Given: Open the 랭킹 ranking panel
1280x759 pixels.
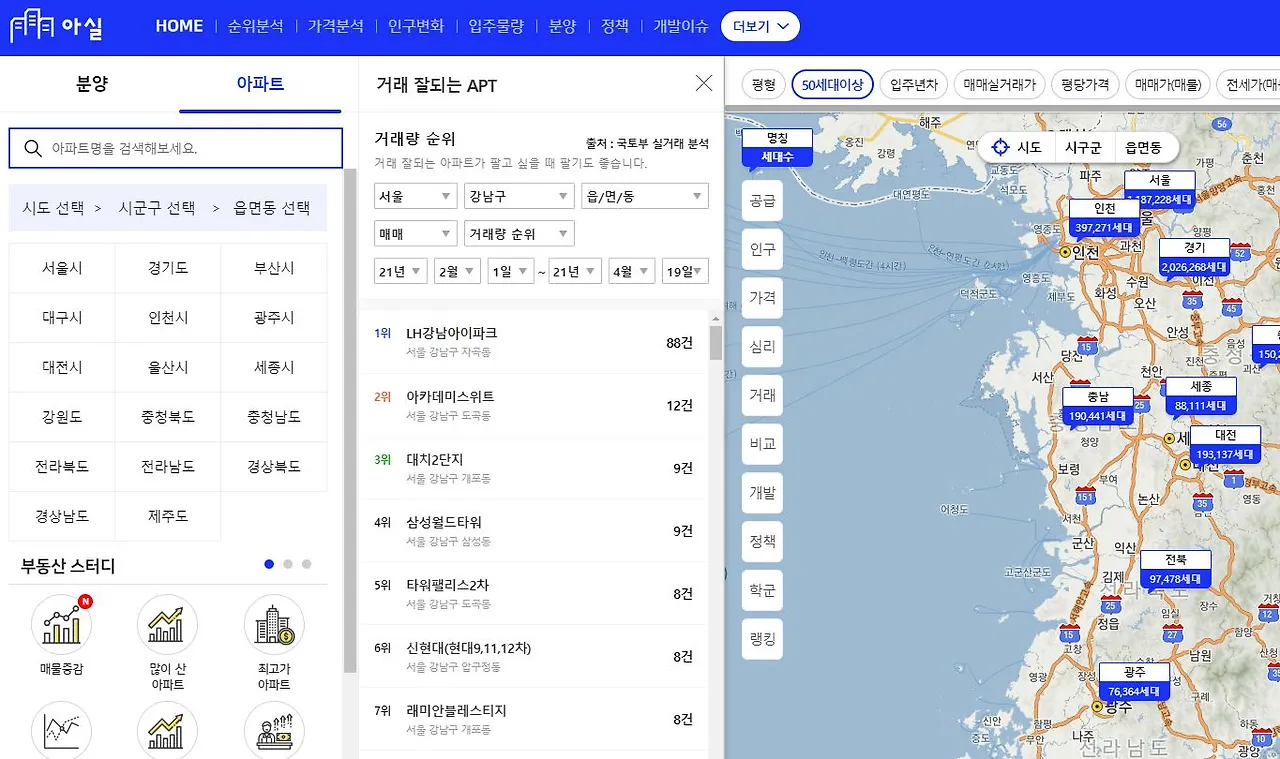Looking at the screenshot, I should point(761,639).
